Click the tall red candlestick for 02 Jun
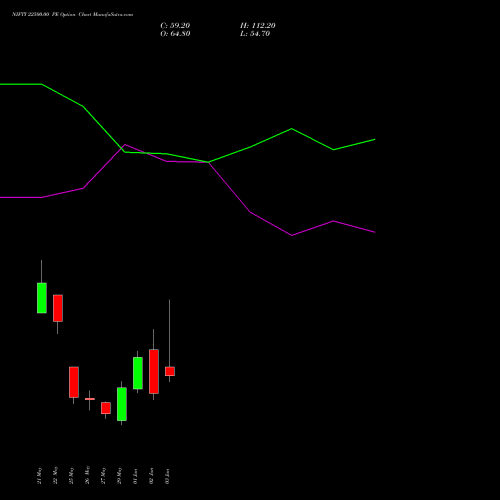This screenshot has height=500, width=500. pyautogui.click(x=154, y=371)
